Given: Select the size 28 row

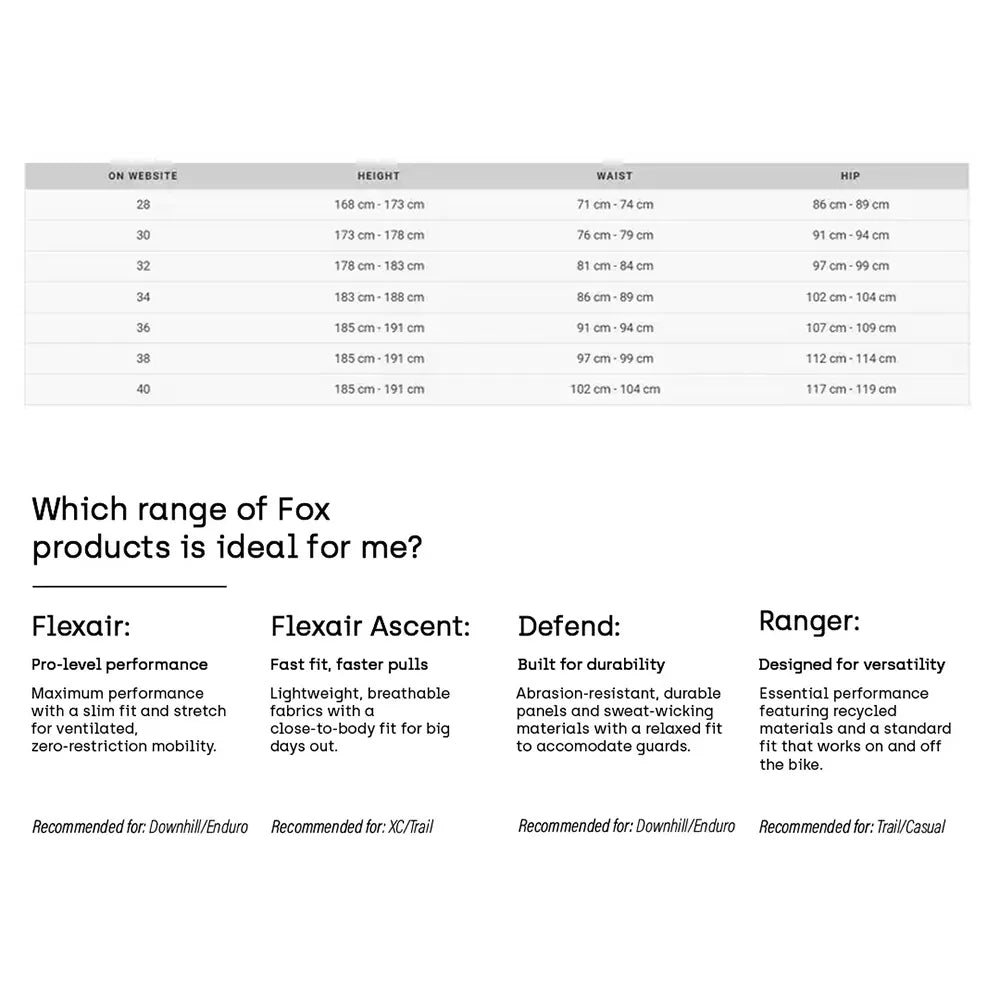Looking at the screenshot, I should tap(497, 205).
